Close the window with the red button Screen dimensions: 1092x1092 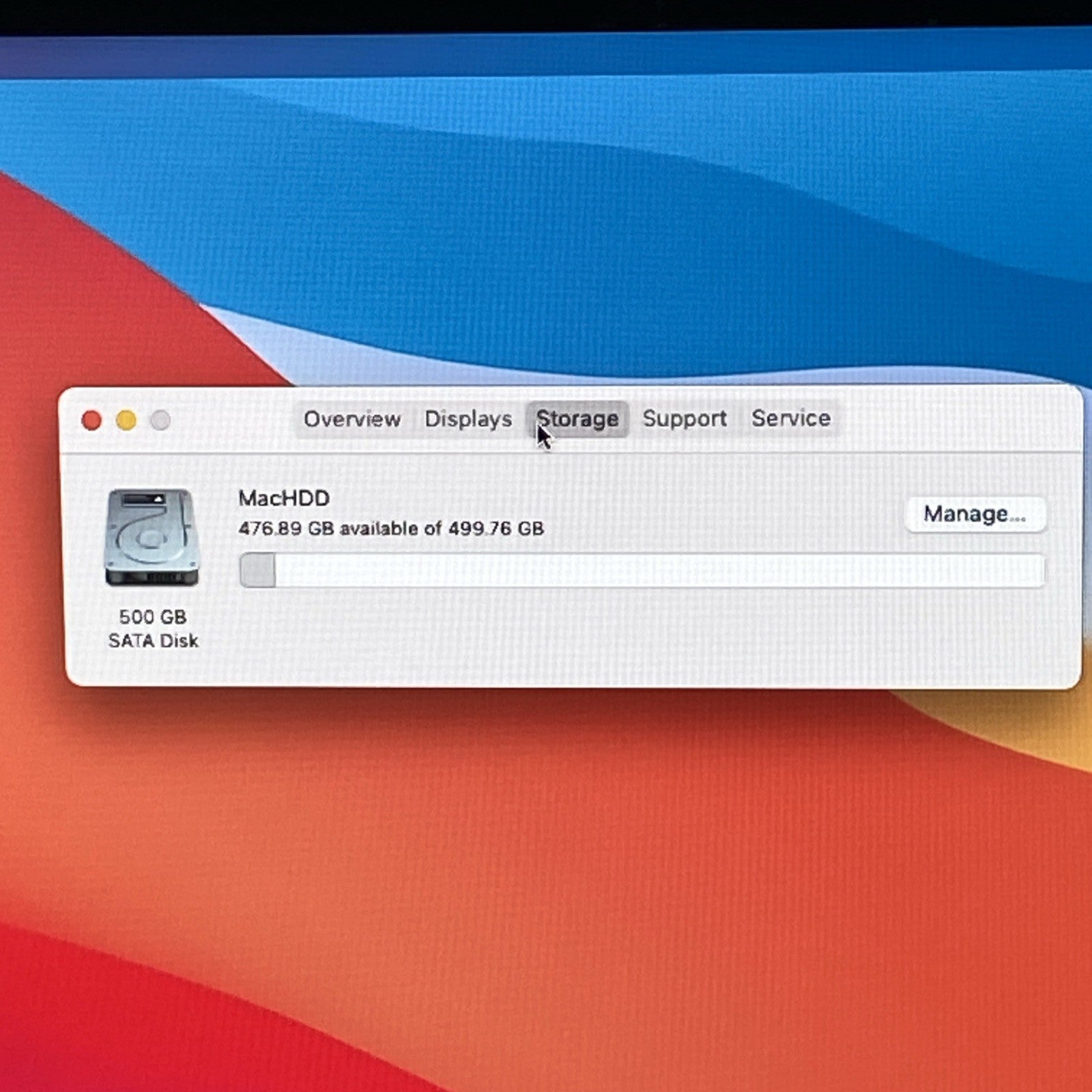pyautogui.click(x=91, y=420)
